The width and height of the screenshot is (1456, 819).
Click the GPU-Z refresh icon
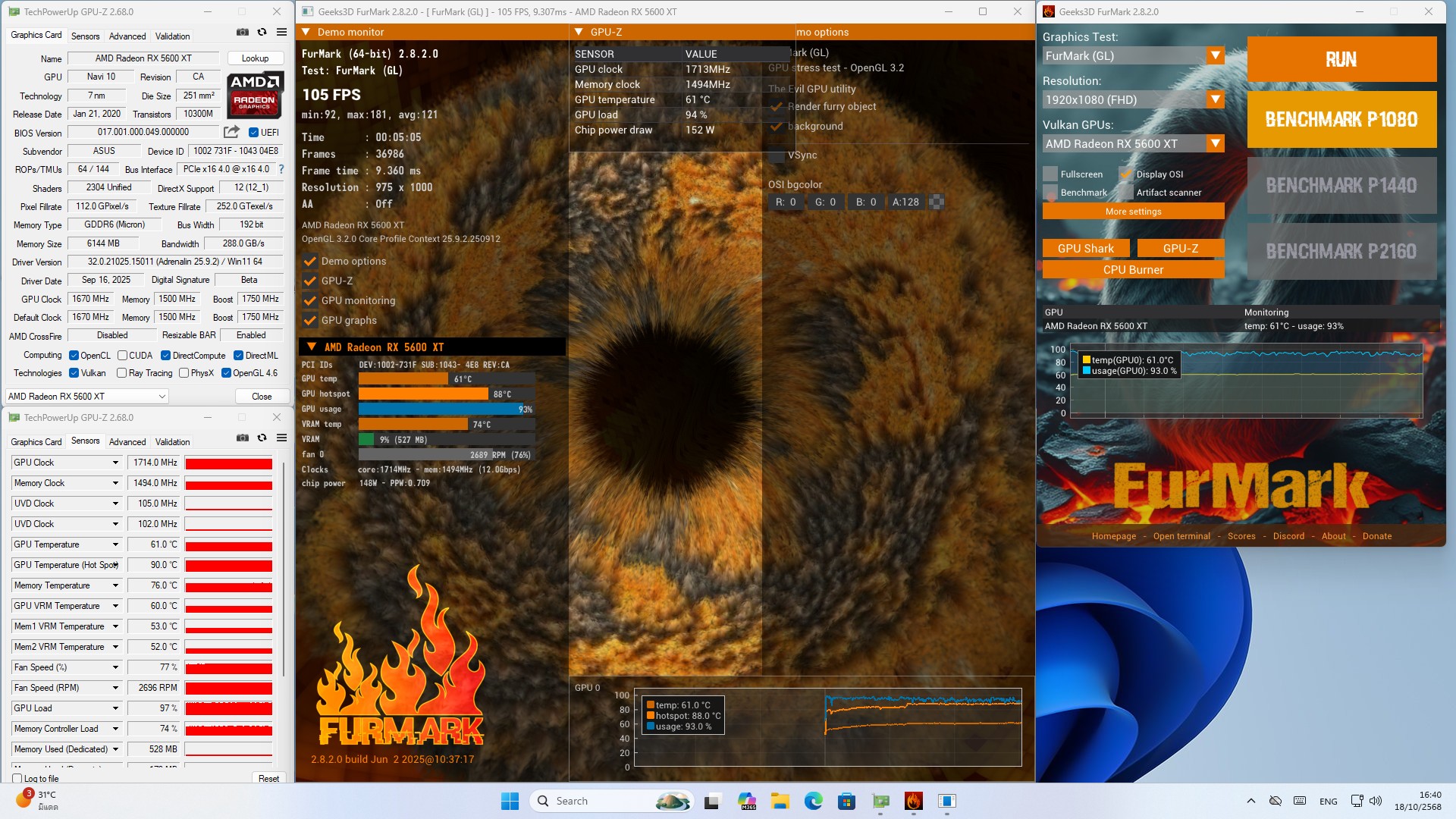click(262, 33)
